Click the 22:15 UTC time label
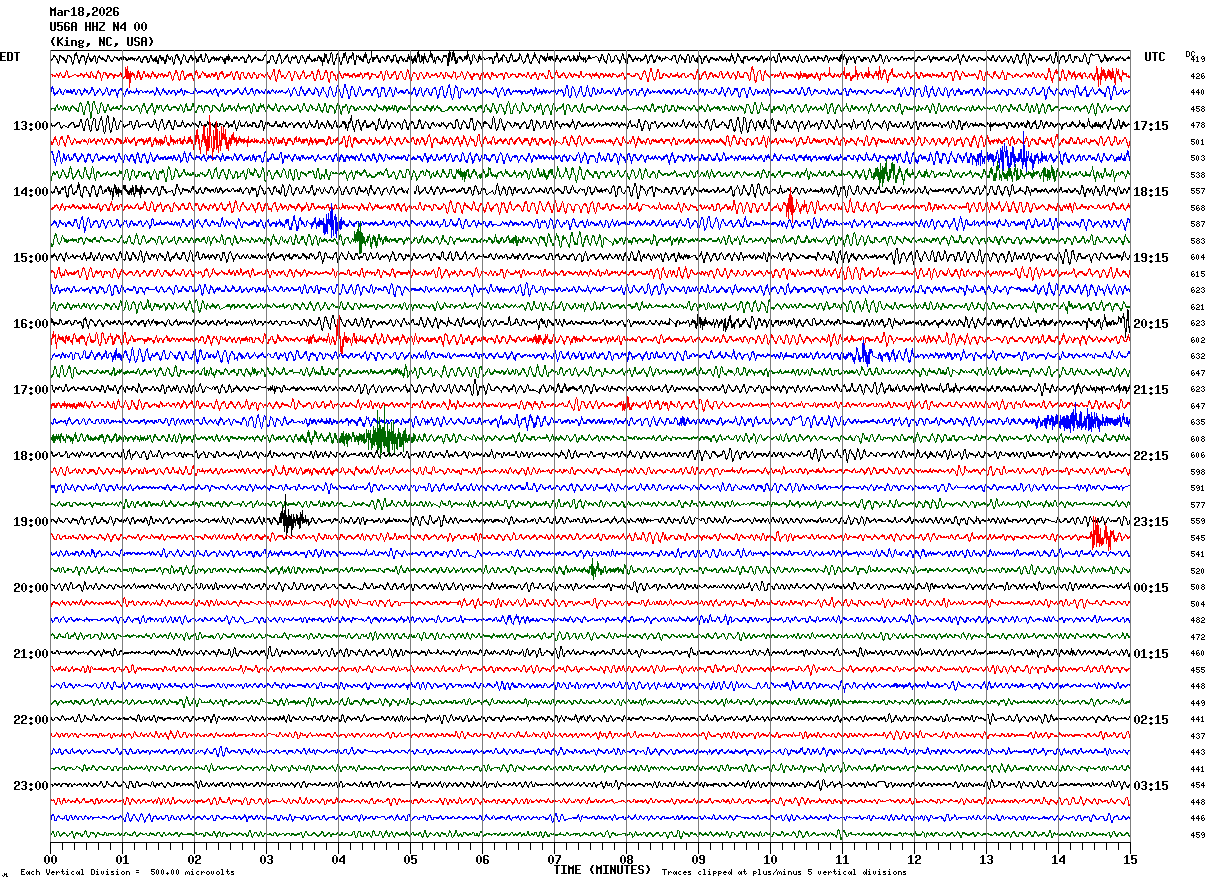 pyautogui.click(x=1150, y=456)
